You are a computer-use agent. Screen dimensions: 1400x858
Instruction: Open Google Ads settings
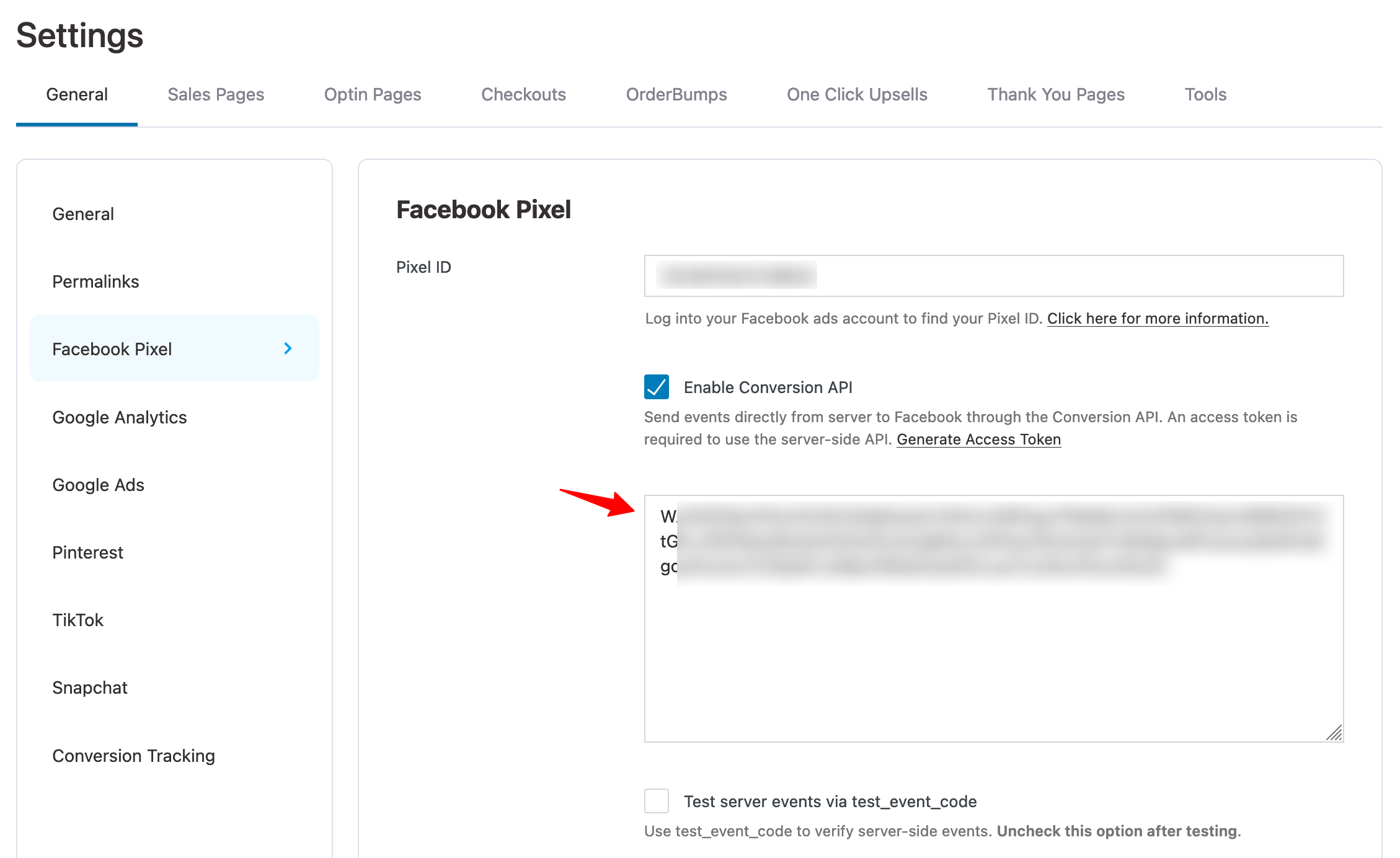[98, 485]
